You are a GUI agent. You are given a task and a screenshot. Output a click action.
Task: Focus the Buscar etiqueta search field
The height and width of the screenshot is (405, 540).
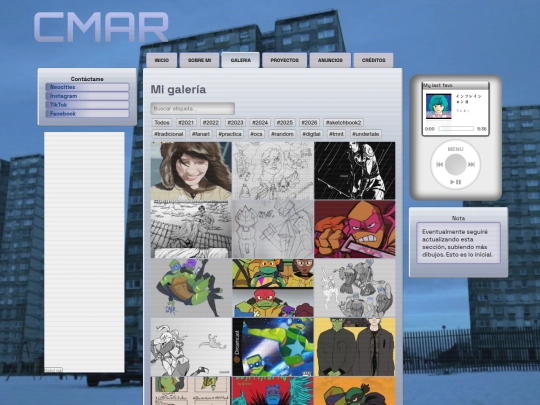[x=193, y=108]
